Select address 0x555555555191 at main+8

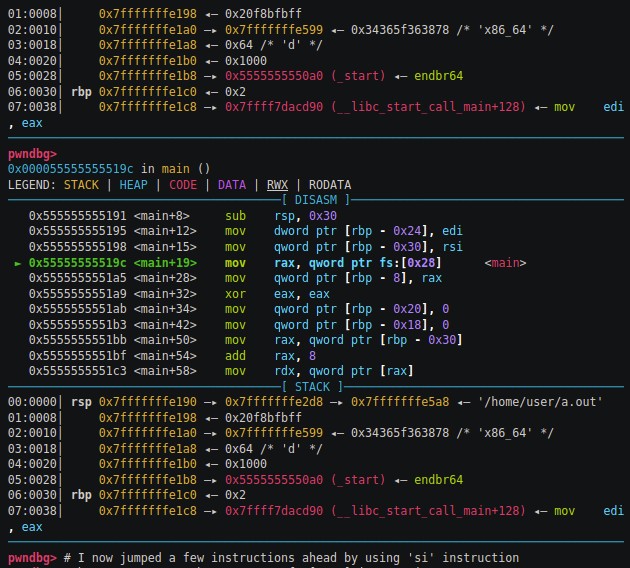(78, 216)
